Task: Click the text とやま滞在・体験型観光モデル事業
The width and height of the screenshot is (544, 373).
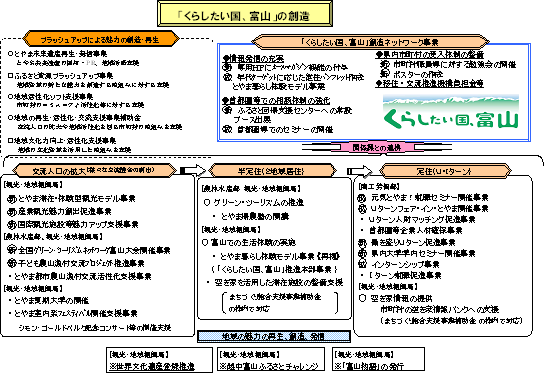Action: [x=76, y=198]
